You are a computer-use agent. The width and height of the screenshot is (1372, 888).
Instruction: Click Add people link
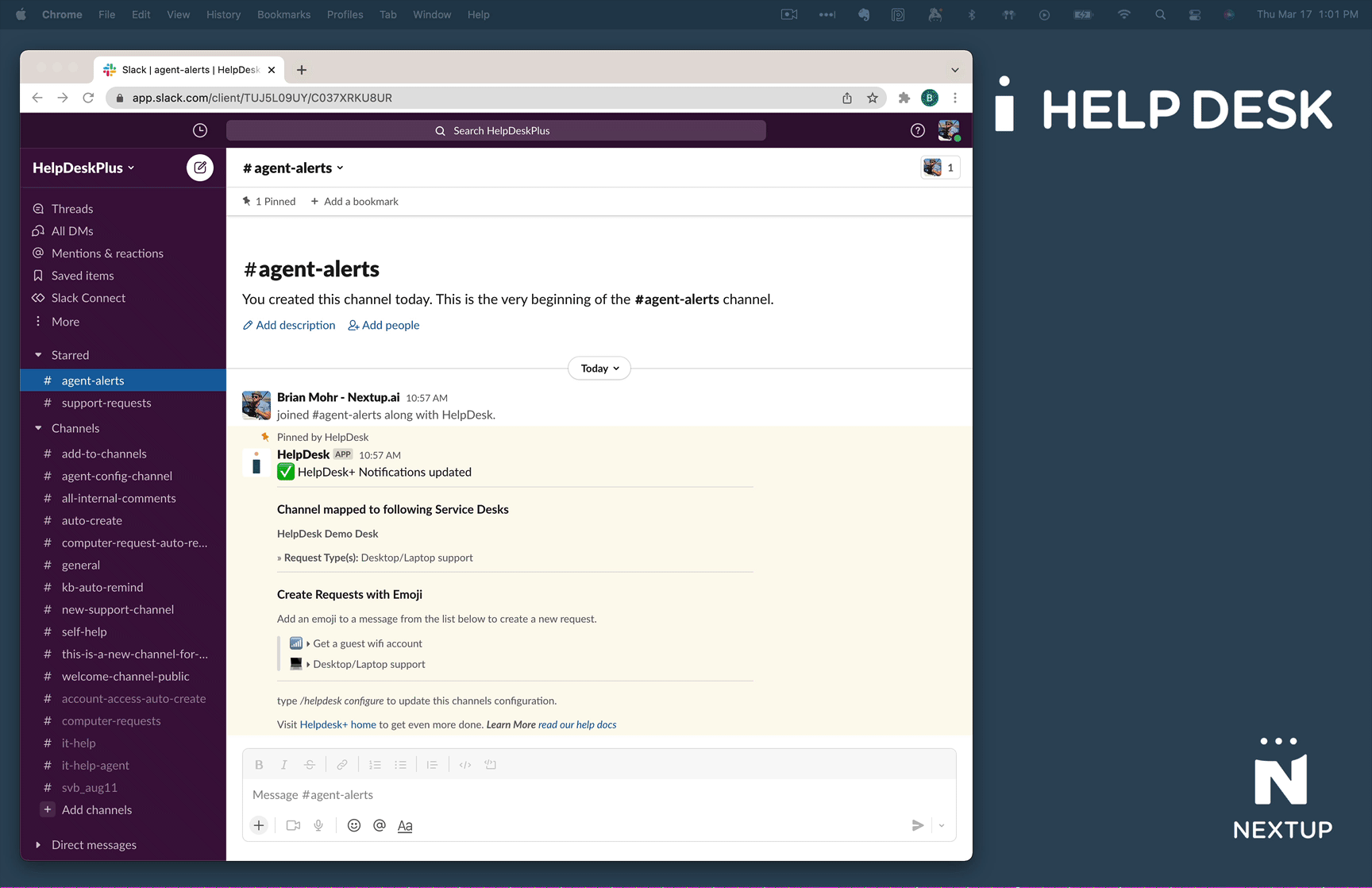click(383, 325)
